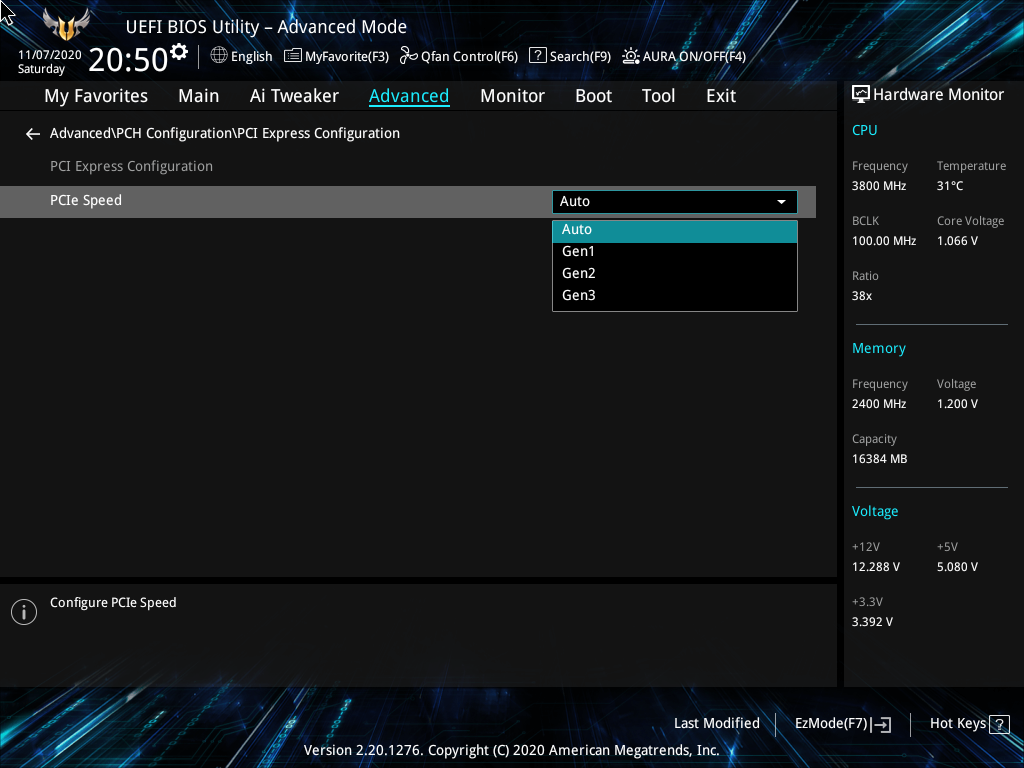This screenshot has height=768, width=1024.
Task: Click the 20:50 clock display
Action: point(129,59)
